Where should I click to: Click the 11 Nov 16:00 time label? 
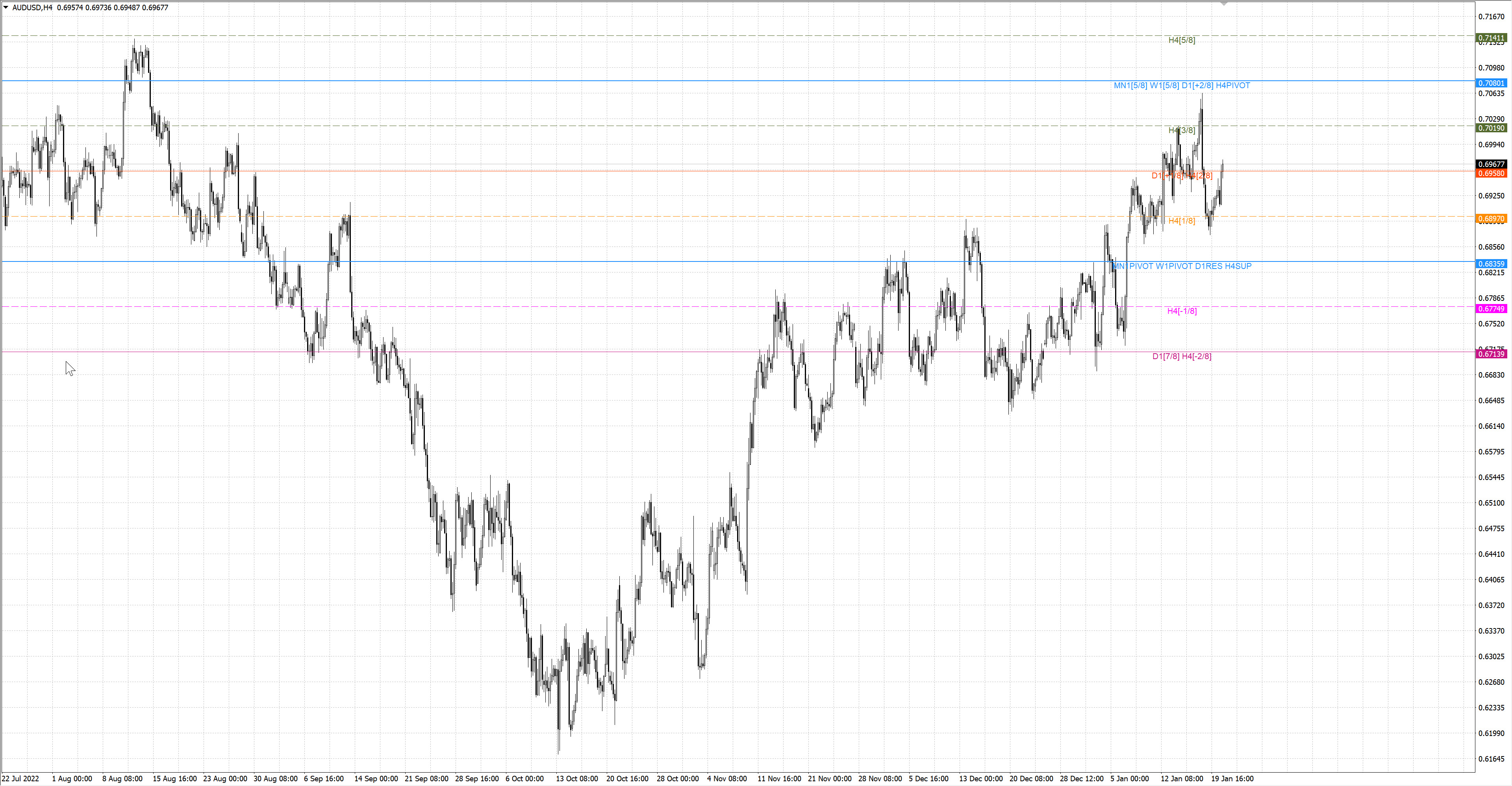click(x=779, y=779)
